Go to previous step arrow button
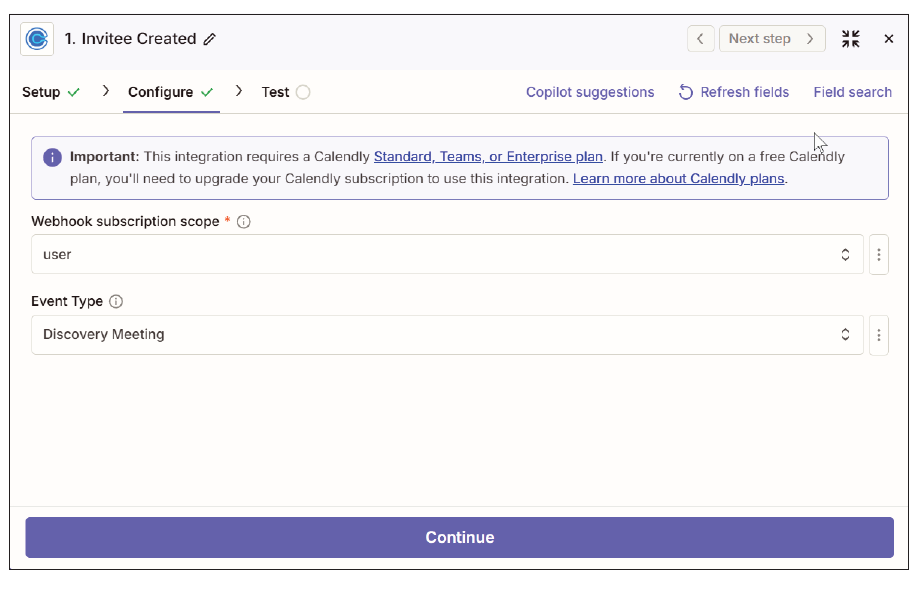The width and height of the screenshot is (917, 589). [x=700, y=39]
